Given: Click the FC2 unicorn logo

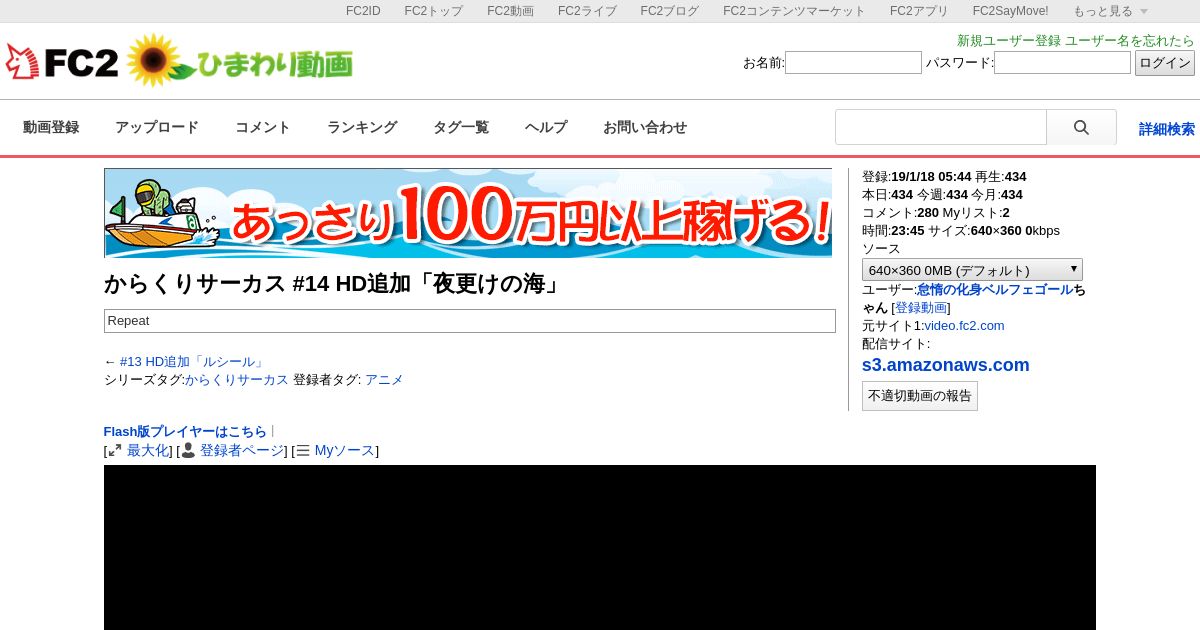Looking at the screenshot, I should [x=62, y=62].
